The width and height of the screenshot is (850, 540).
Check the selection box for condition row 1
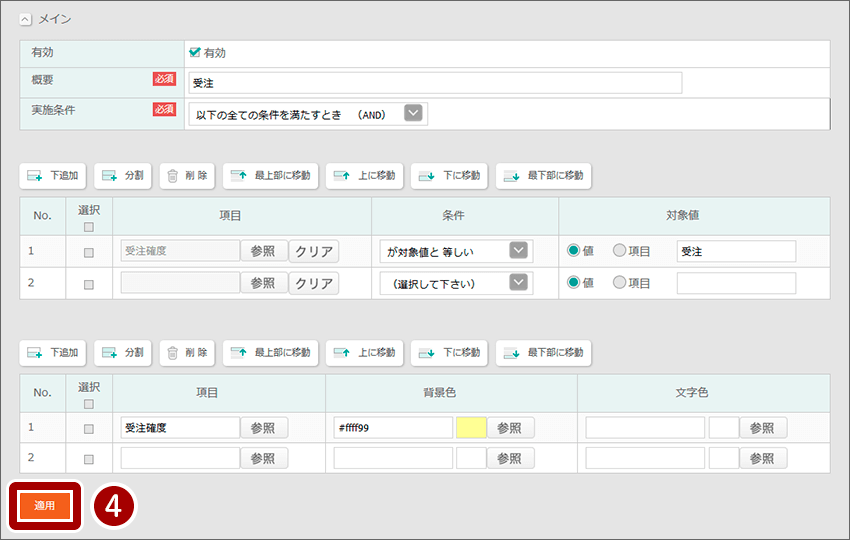(89, 253)
